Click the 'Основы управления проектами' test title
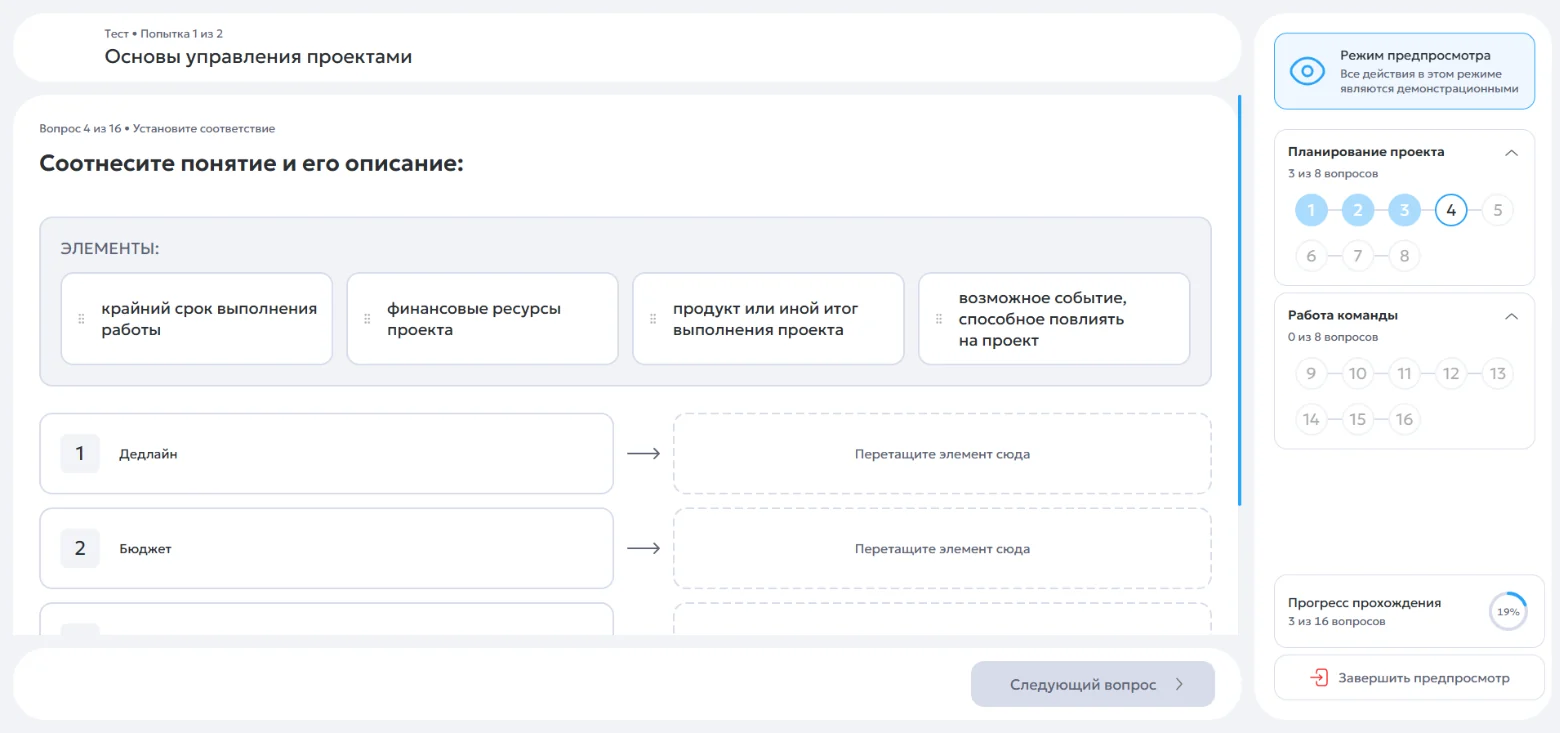Image resolution: width=1560 pixels, height=733 pixels. click(x=258, y=57)
